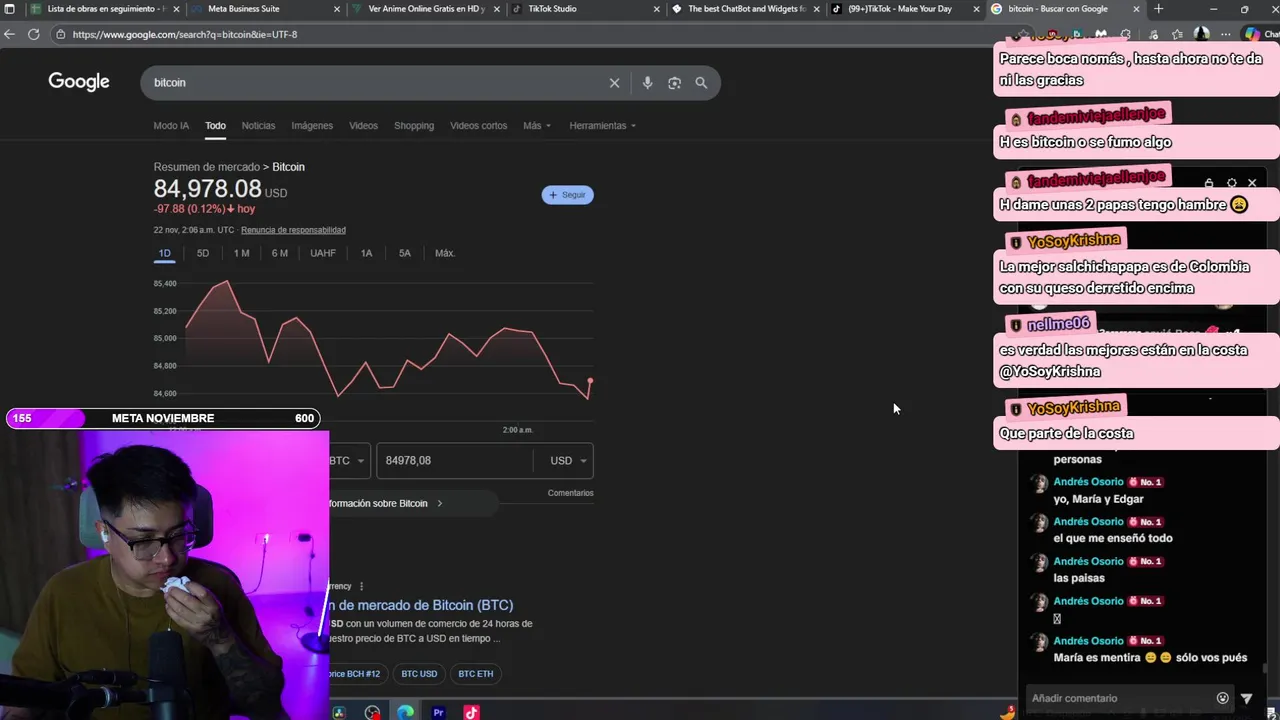Select the Máx. chart range
The width and height of the screenshot is (1280, 720).
(x=445, y=253)
